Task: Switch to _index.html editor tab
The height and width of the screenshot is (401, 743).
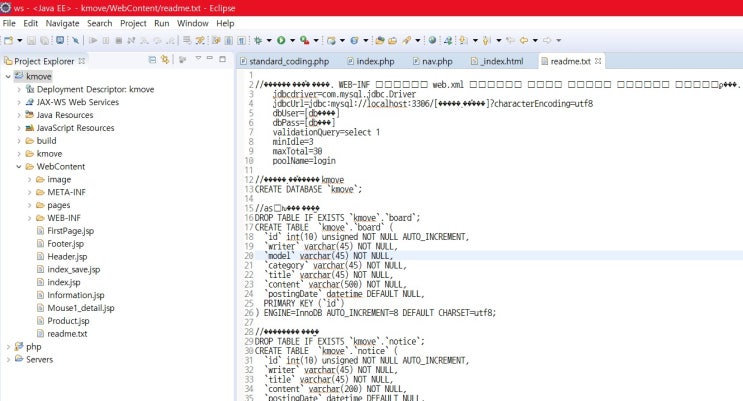Action: [497, 61]
